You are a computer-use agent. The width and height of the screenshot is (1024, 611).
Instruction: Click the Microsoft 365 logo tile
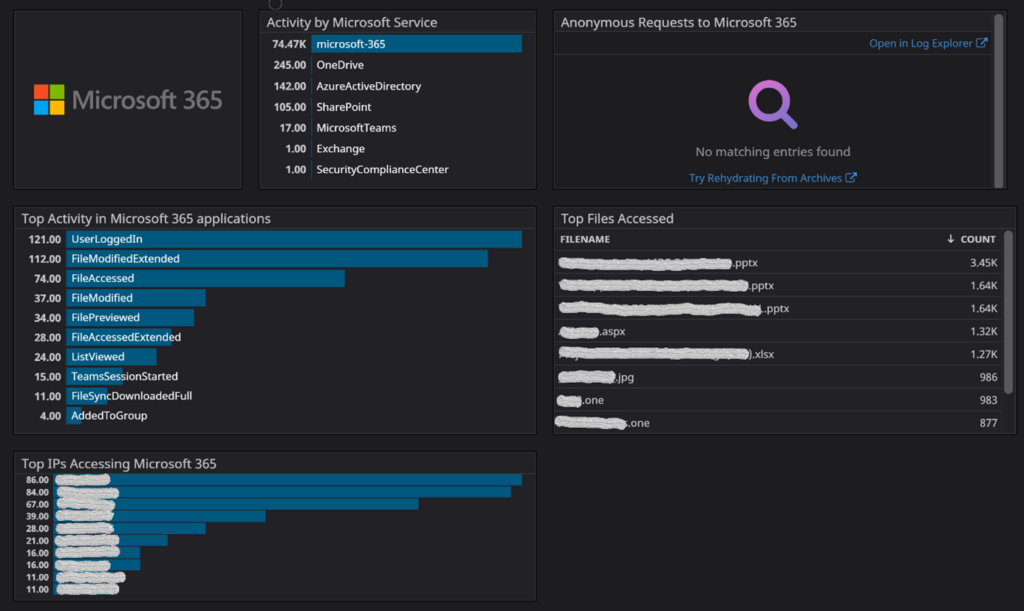coord(128,100)
